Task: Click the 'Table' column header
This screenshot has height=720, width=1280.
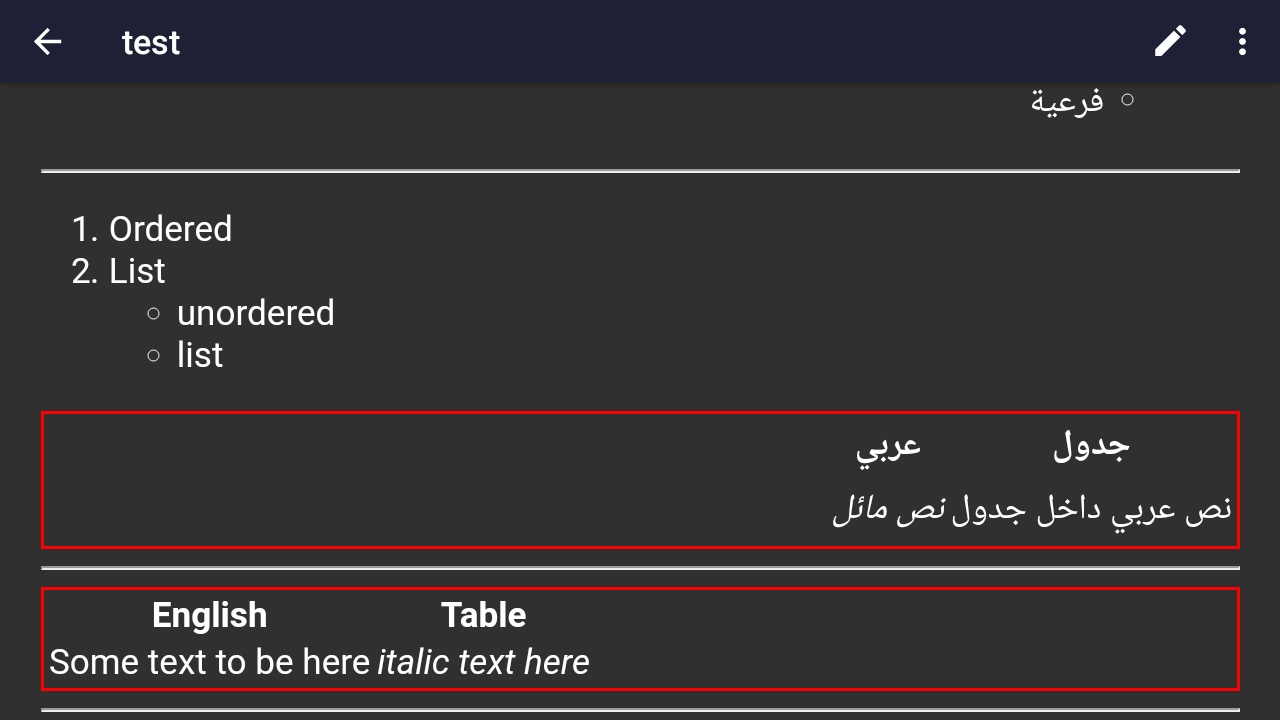Action: click(483, 614)
